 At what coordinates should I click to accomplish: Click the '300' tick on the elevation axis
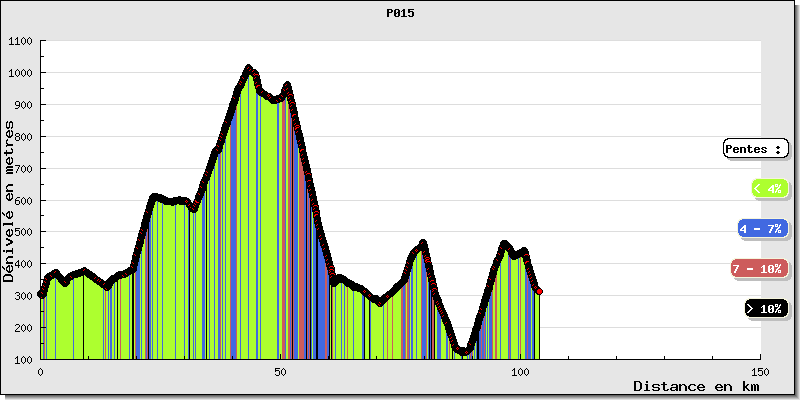click(22, 296)
